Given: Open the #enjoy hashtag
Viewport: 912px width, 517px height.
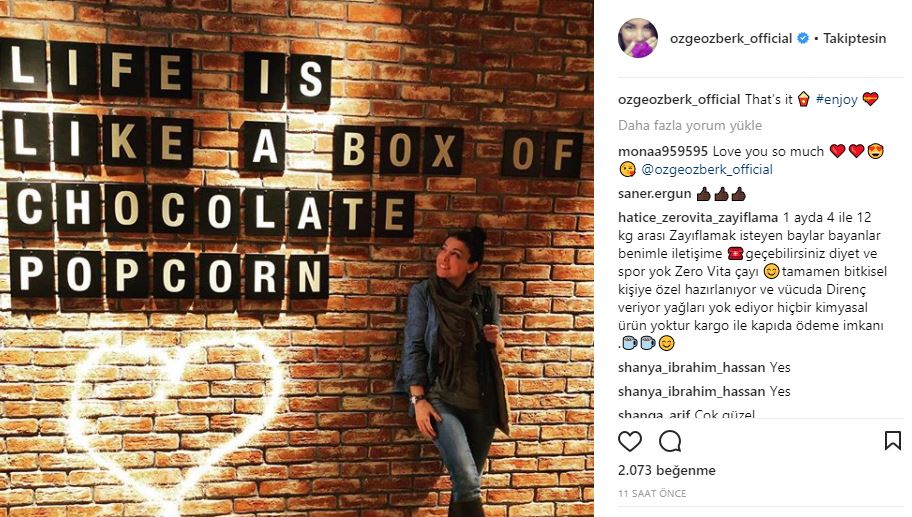Looking at the screenshot, I should tap(836, 99).
